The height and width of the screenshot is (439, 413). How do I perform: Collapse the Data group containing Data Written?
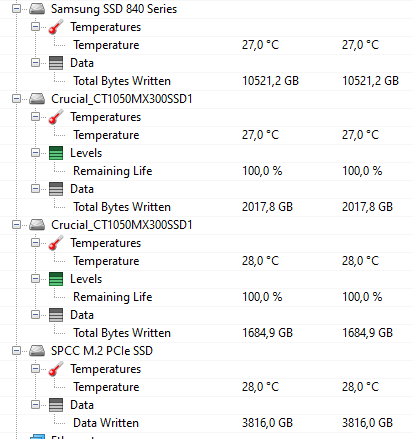35,405
